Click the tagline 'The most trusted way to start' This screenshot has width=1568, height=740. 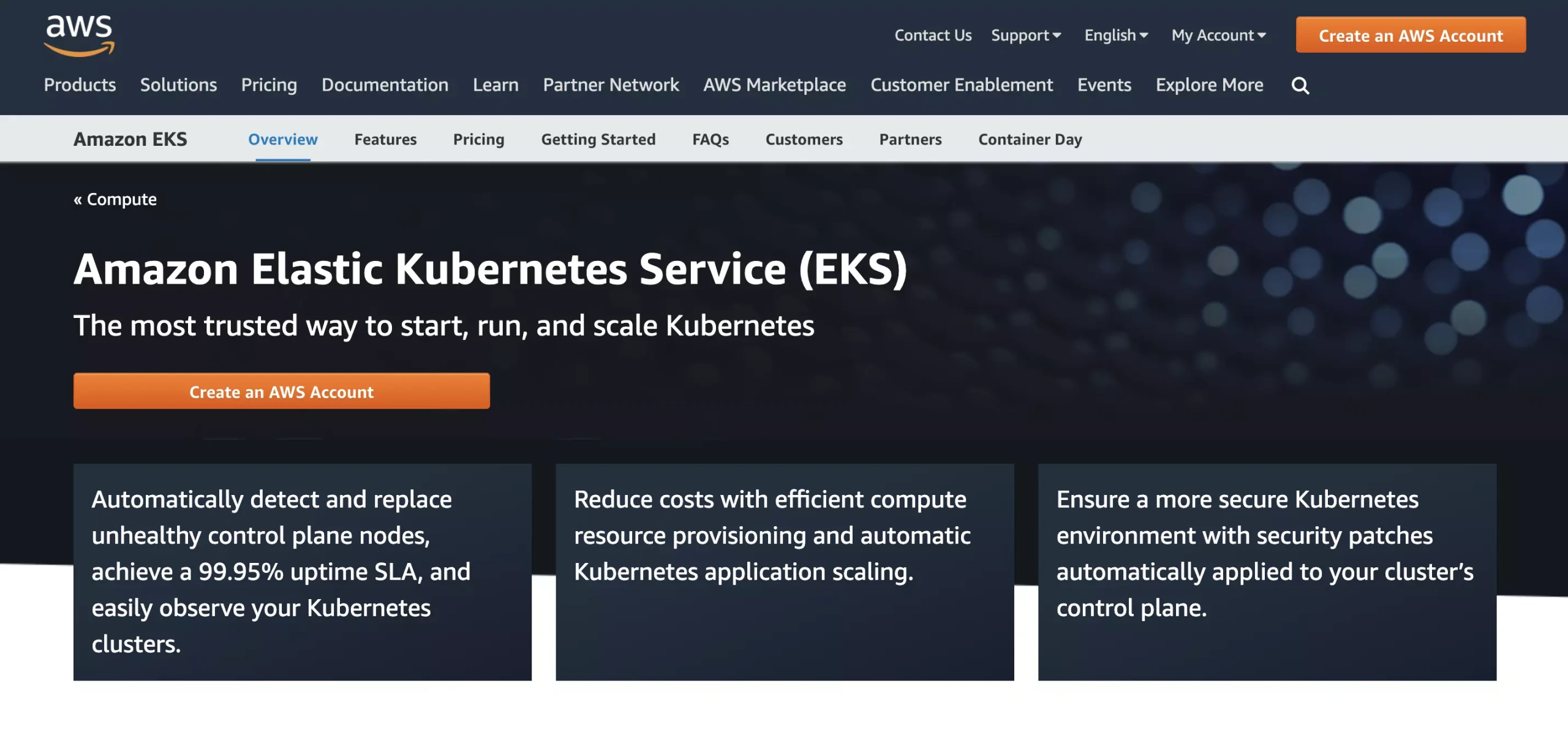[444, 325]
